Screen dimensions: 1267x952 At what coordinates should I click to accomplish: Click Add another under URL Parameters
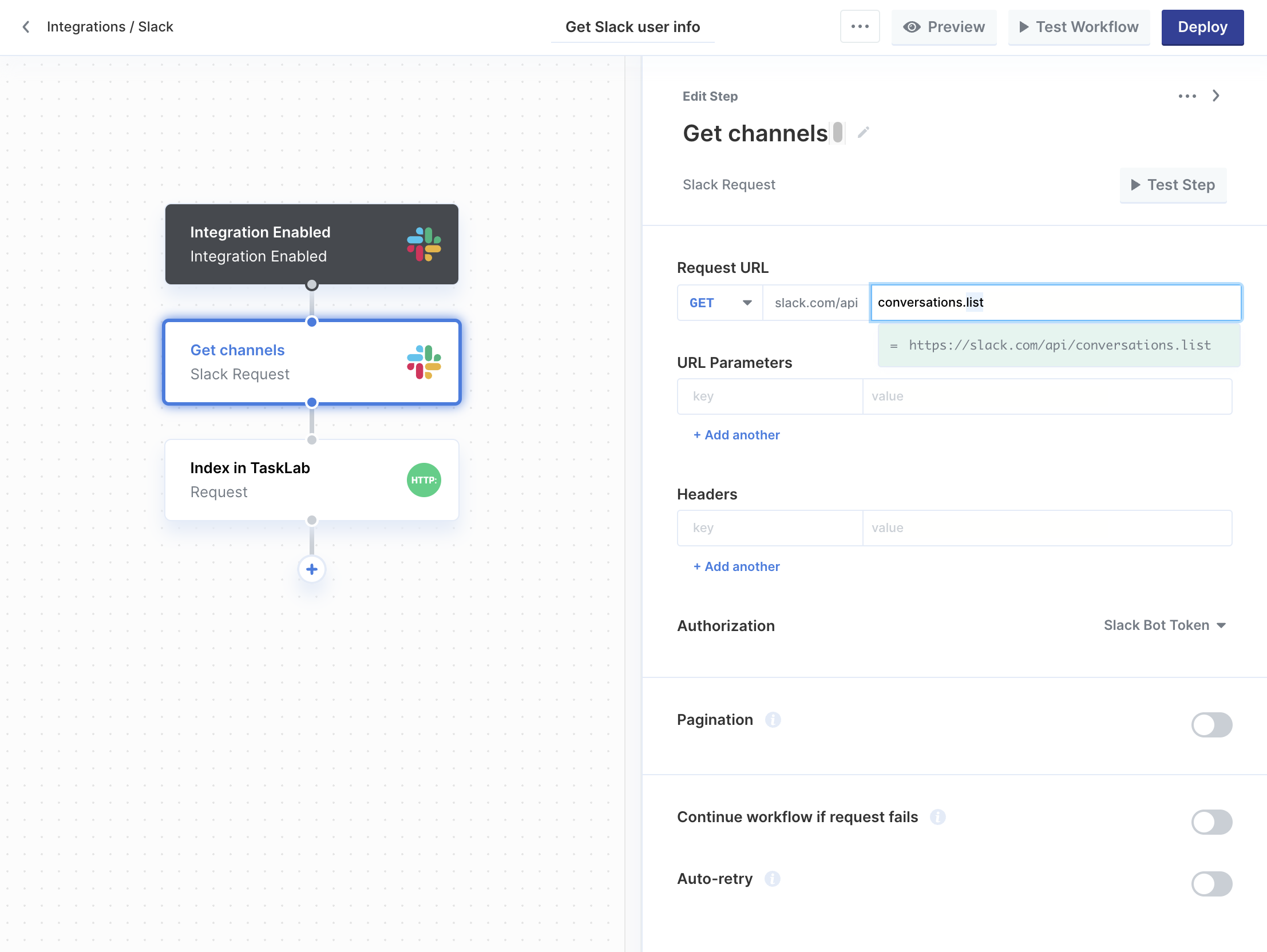[x=736, y=435]
